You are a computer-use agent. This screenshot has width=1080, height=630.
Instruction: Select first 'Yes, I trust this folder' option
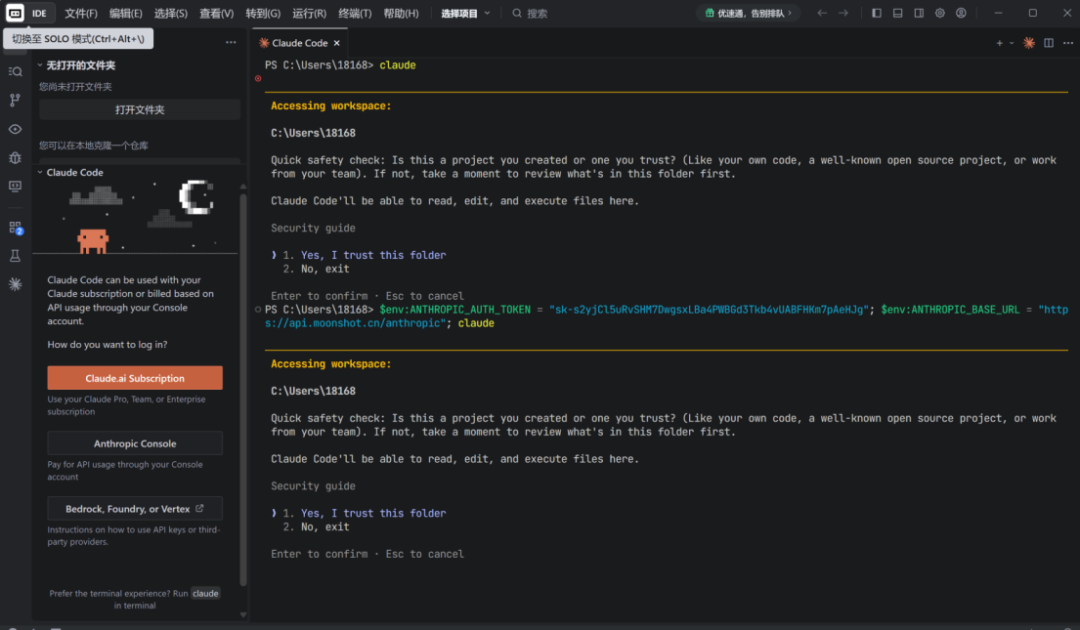point(373,255)
